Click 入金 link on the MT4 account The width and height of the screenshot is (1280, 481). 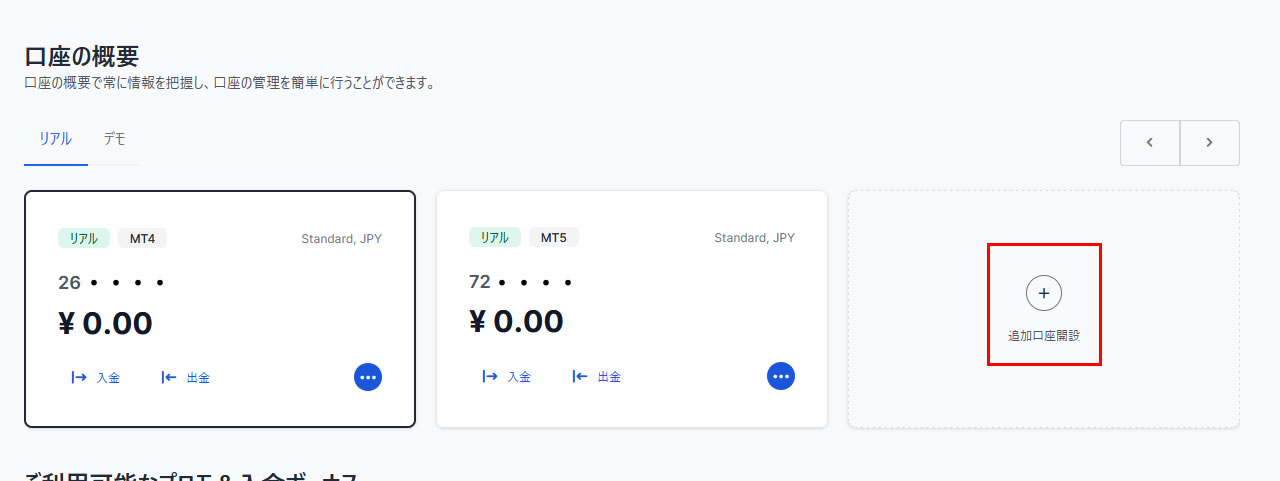pyautogui.click(x=108, y=378)
